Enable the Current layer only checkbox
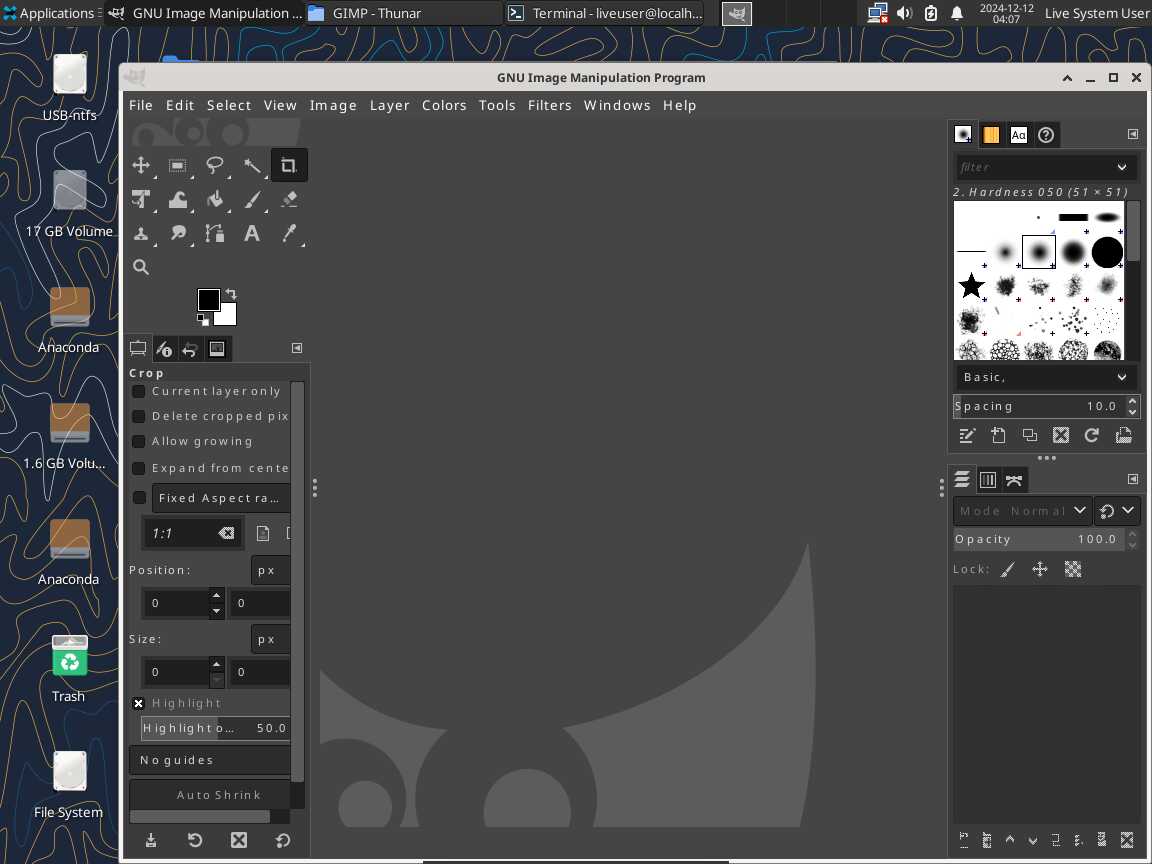The height and width of the screenshot is (864, 1152). [139, 391]
